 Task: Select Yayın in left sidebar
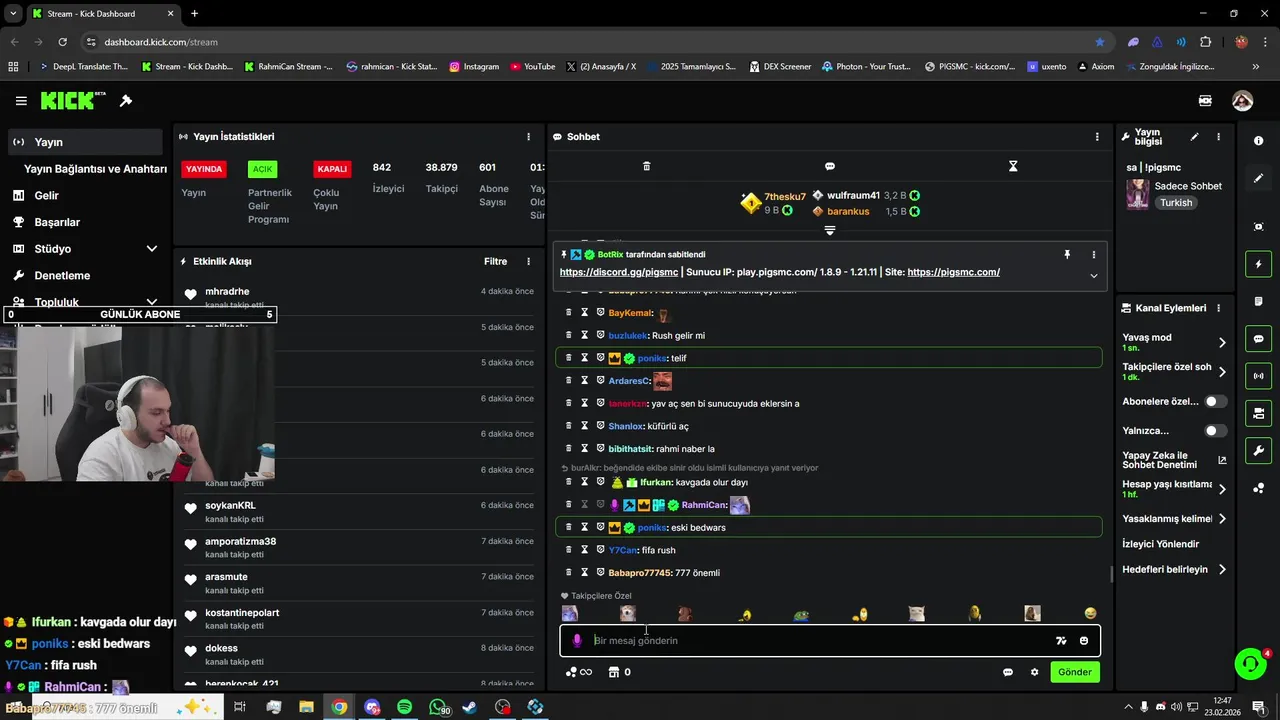click(85, 142)
